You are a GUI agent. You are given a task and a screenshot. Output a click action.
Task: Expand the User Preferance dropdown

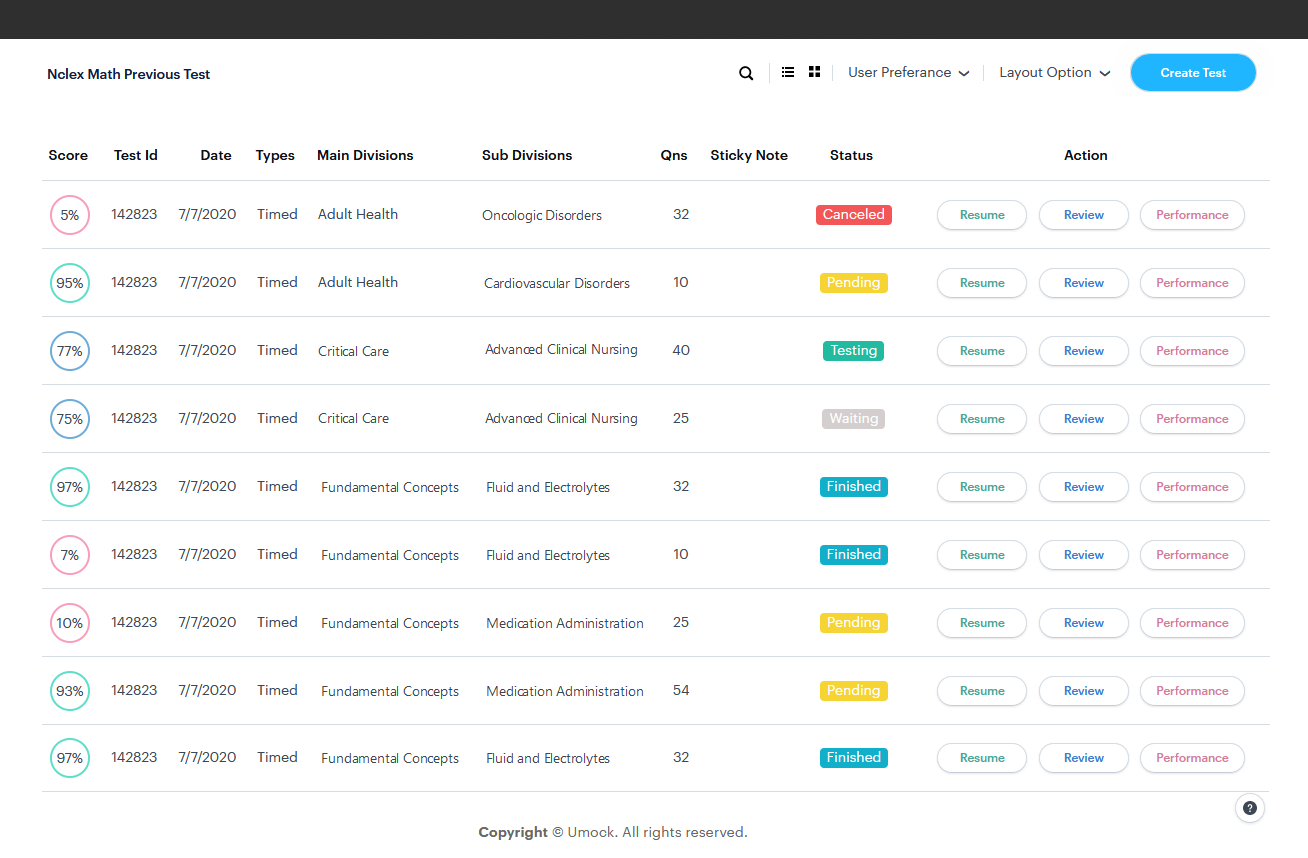click(x=909, y=73)
